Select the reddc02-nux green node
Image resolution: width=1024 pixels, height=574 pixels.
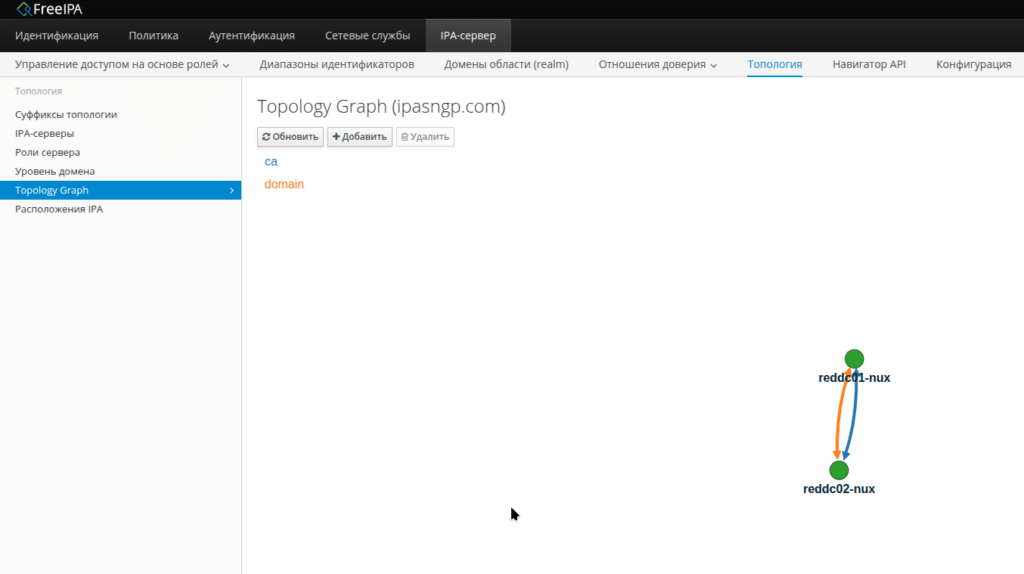click(839, 470)
